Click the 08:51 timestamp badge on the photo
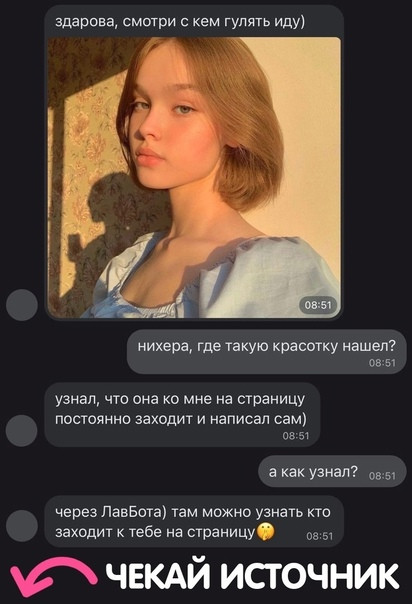Screen dimensions: 412x604 pos(318,305)
